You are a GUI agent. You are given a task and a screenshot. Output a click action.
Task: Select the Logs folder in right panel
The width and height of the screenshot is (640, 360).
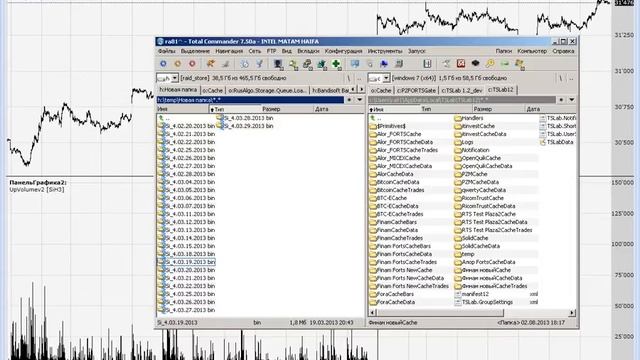[x=464, y=142]
